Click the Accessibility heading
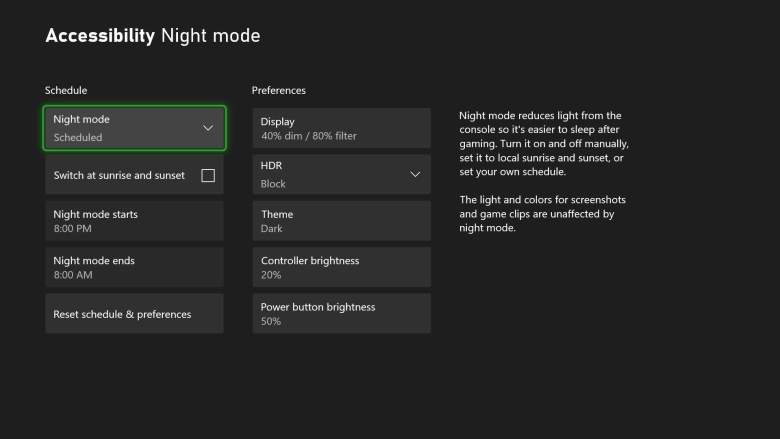Viewport: 780px width, 439px height. [100, 36]
